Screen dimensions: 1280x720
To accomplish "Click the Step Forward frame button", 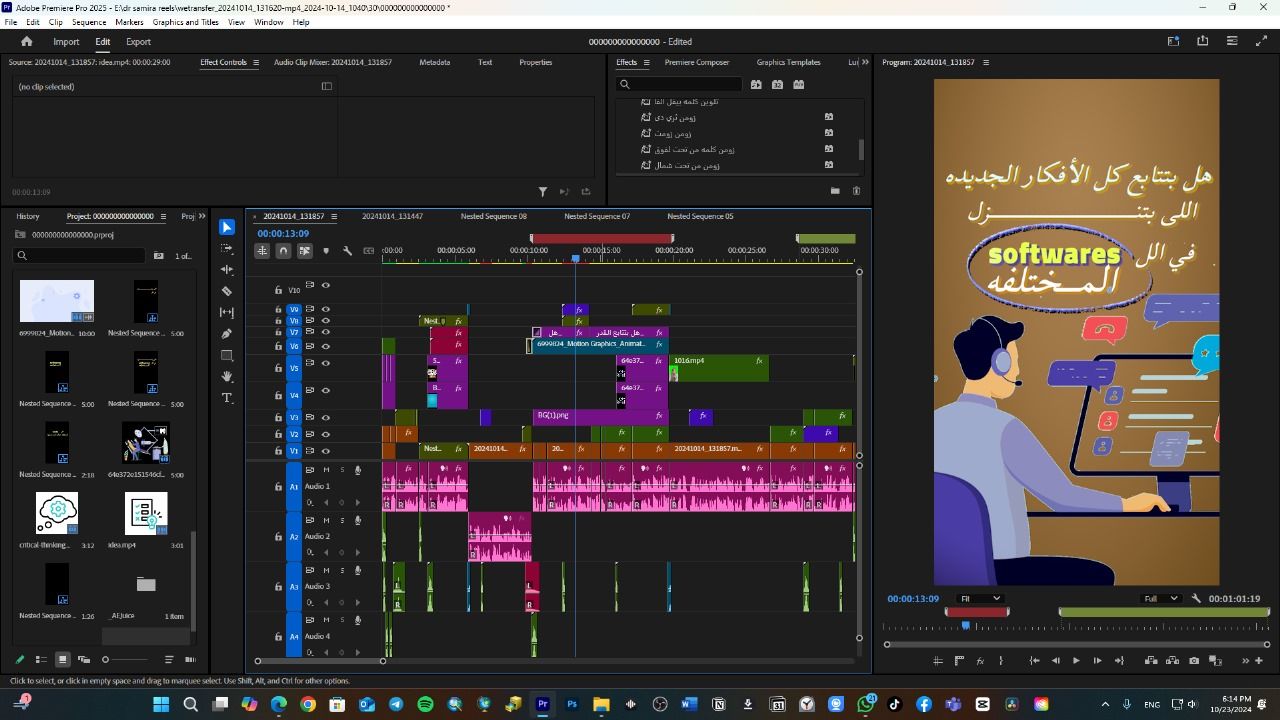I will coord(1098,660).
